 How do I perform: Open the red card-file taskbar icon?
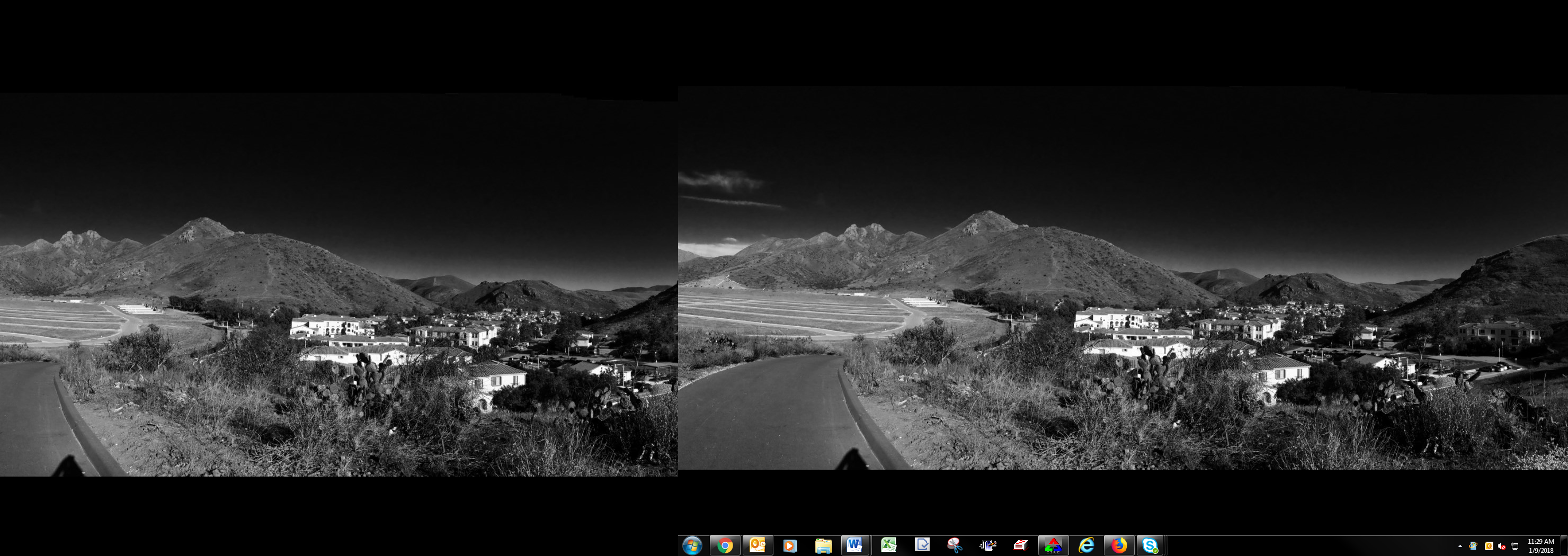point(1020,545)
